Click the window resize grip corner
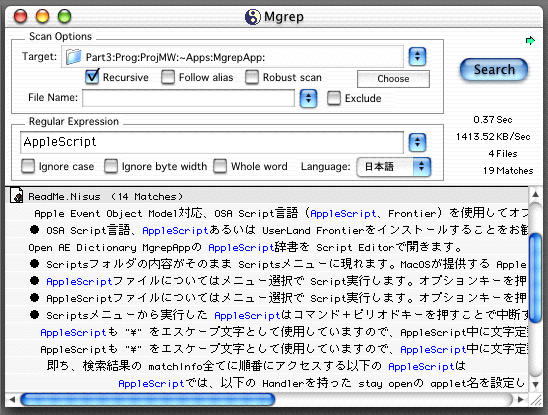Screen dimensions: 548x415 tap(536, 399)
